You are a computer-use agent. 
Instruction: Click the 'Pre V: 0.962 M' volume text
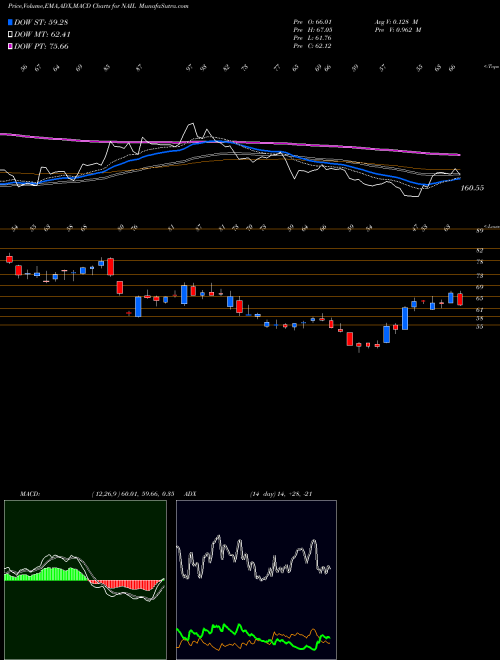[398, 30]
